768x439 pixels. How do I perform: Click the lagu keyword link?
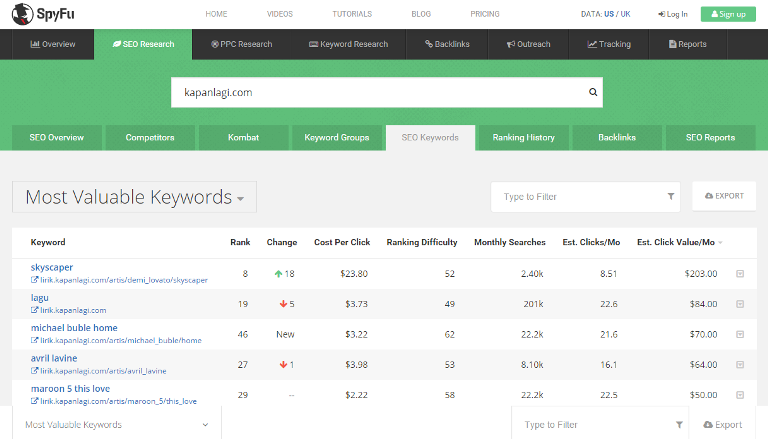[x=40, y=298]
